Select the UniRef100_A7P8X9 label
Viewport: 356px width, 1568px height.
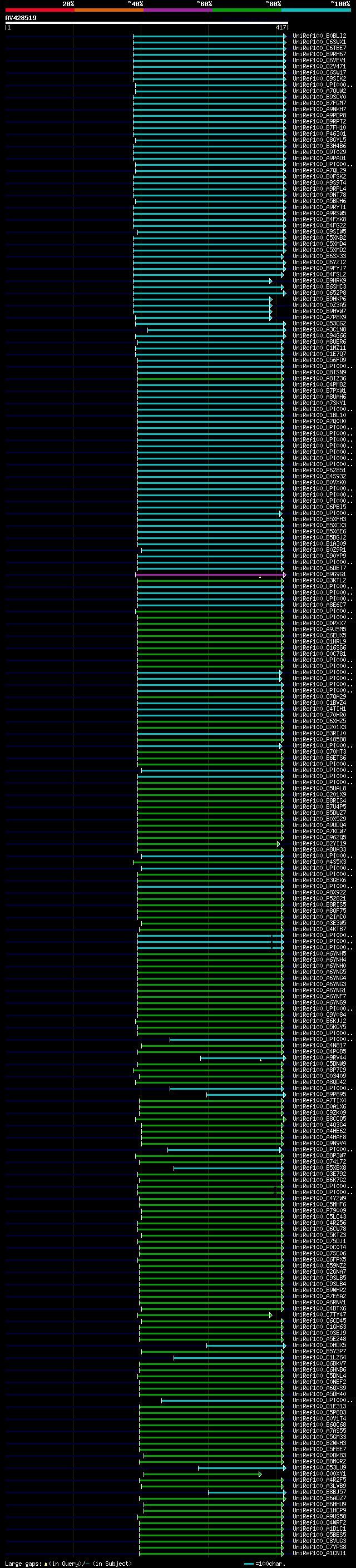click(319, 317)
